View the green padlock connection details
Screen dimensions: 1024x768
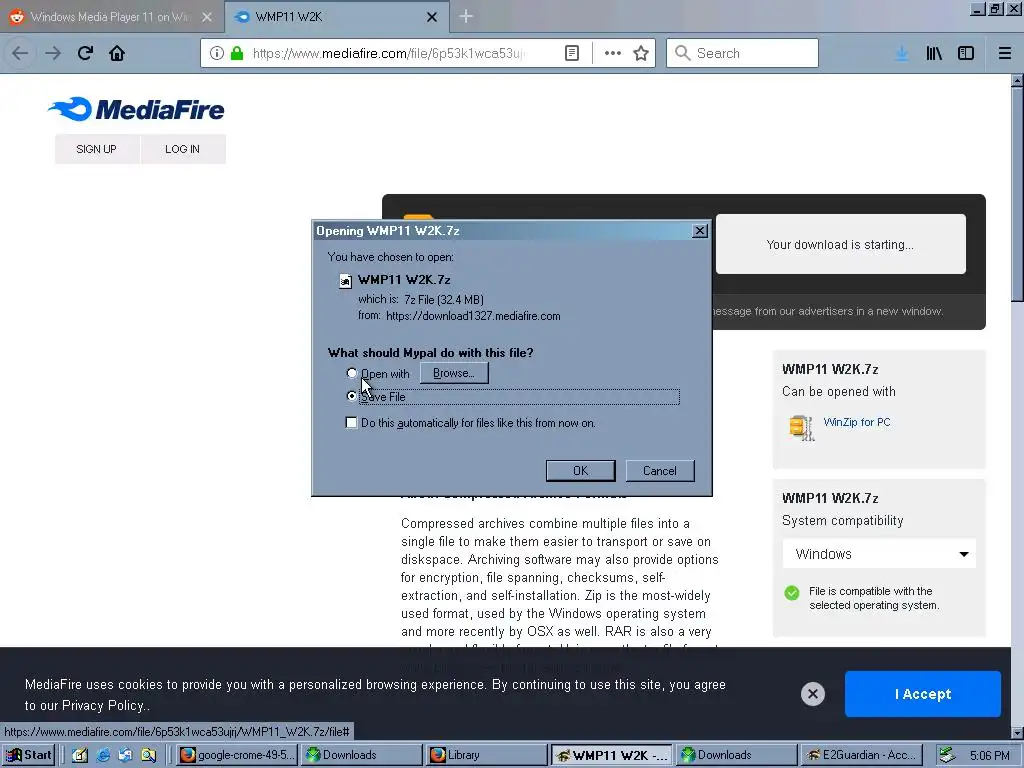click(237, 54)
